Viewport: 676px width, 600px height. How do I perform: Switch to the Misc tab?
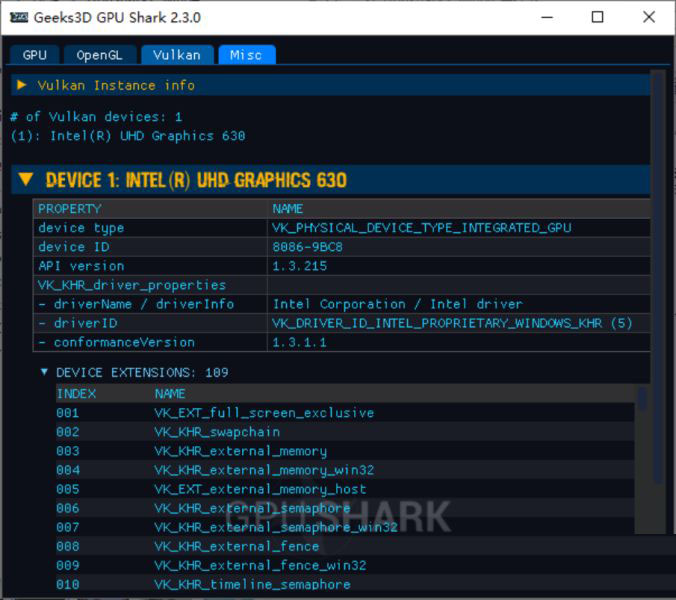(x=246, y=55)
